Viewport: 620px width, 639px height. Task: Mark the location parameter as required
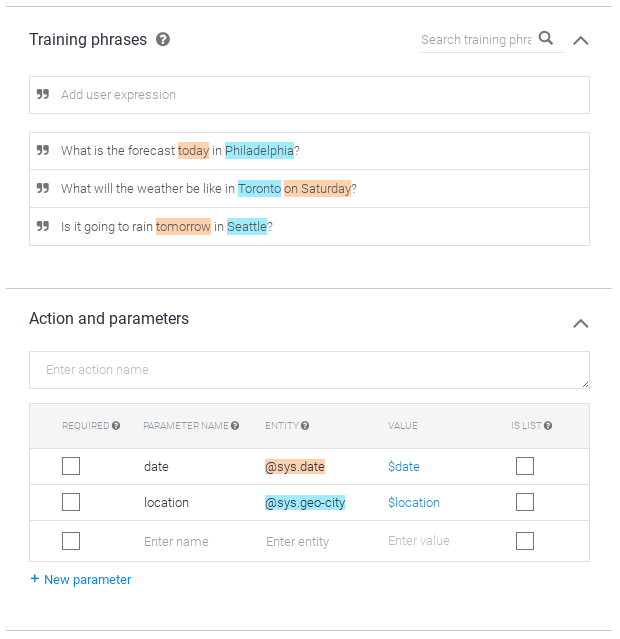point(71,503)
